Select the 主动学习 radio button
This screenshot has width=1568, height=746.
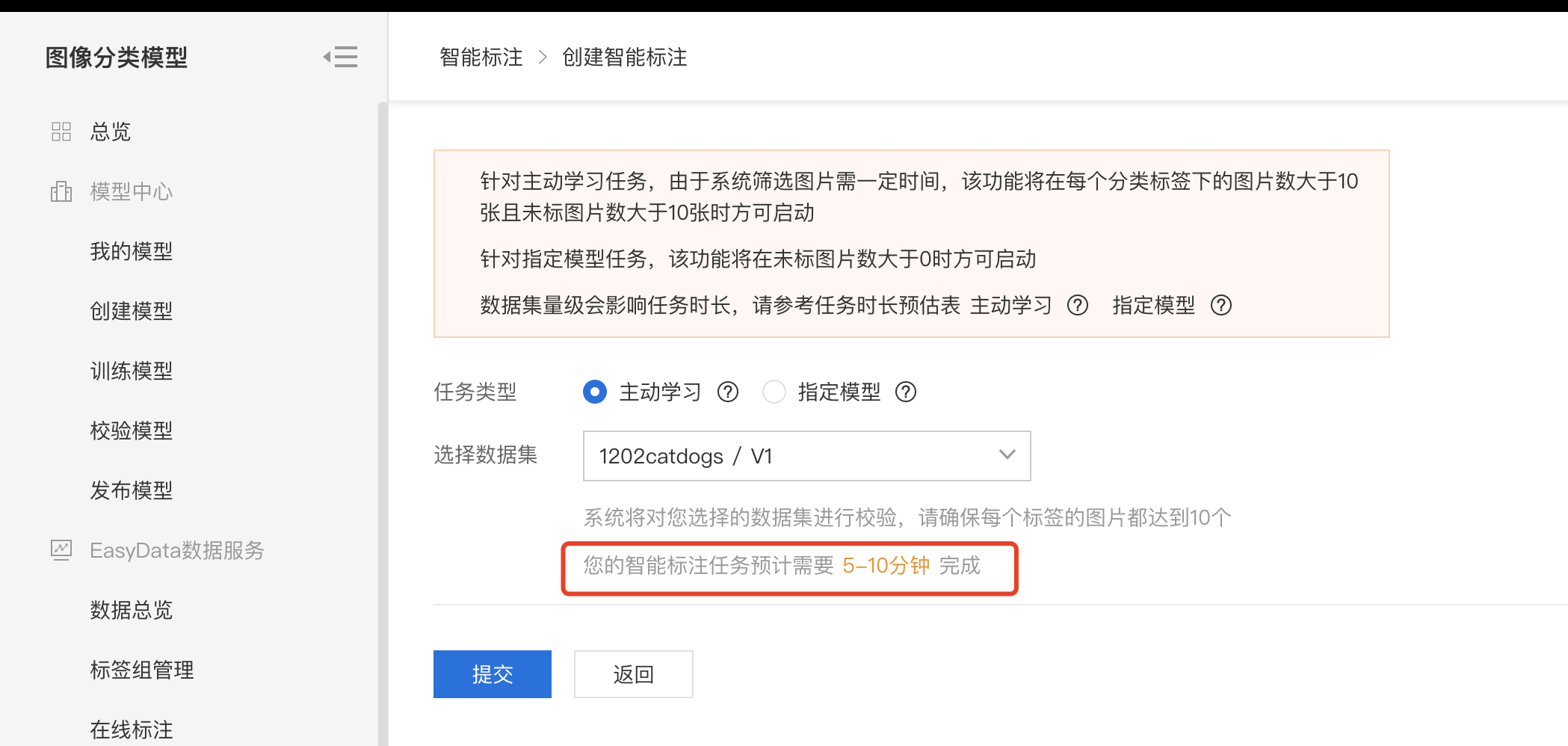595,392
